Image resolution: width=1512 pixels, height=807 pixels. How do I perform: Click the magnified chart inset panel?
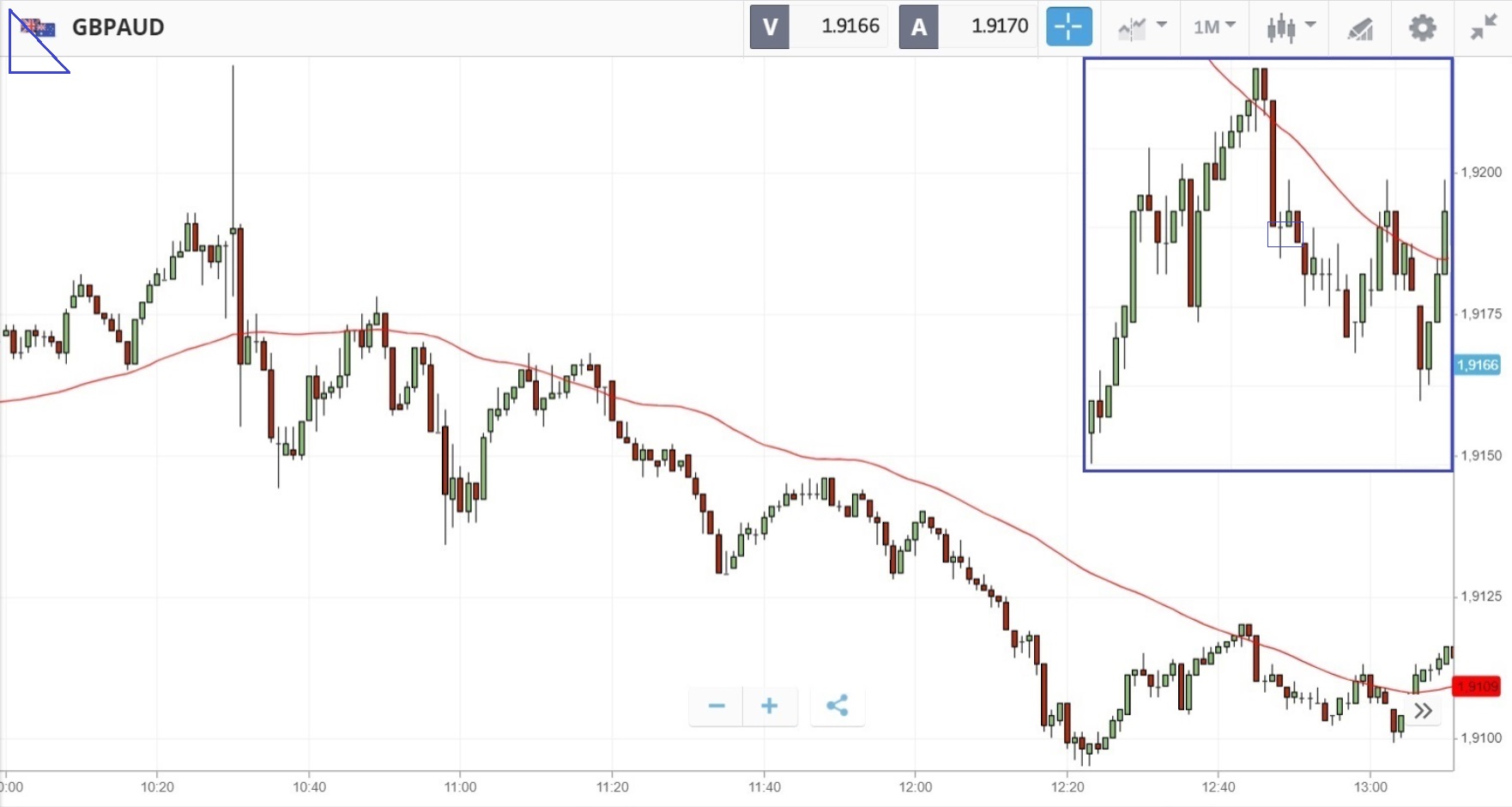pos(1267,264)
